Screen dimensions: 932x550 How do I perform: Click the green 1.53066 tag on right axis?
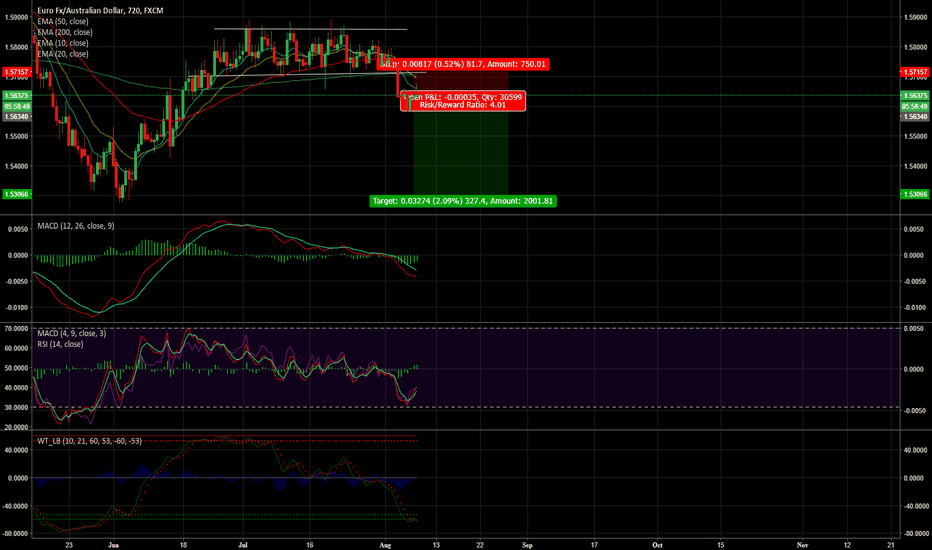pos(915,194)
